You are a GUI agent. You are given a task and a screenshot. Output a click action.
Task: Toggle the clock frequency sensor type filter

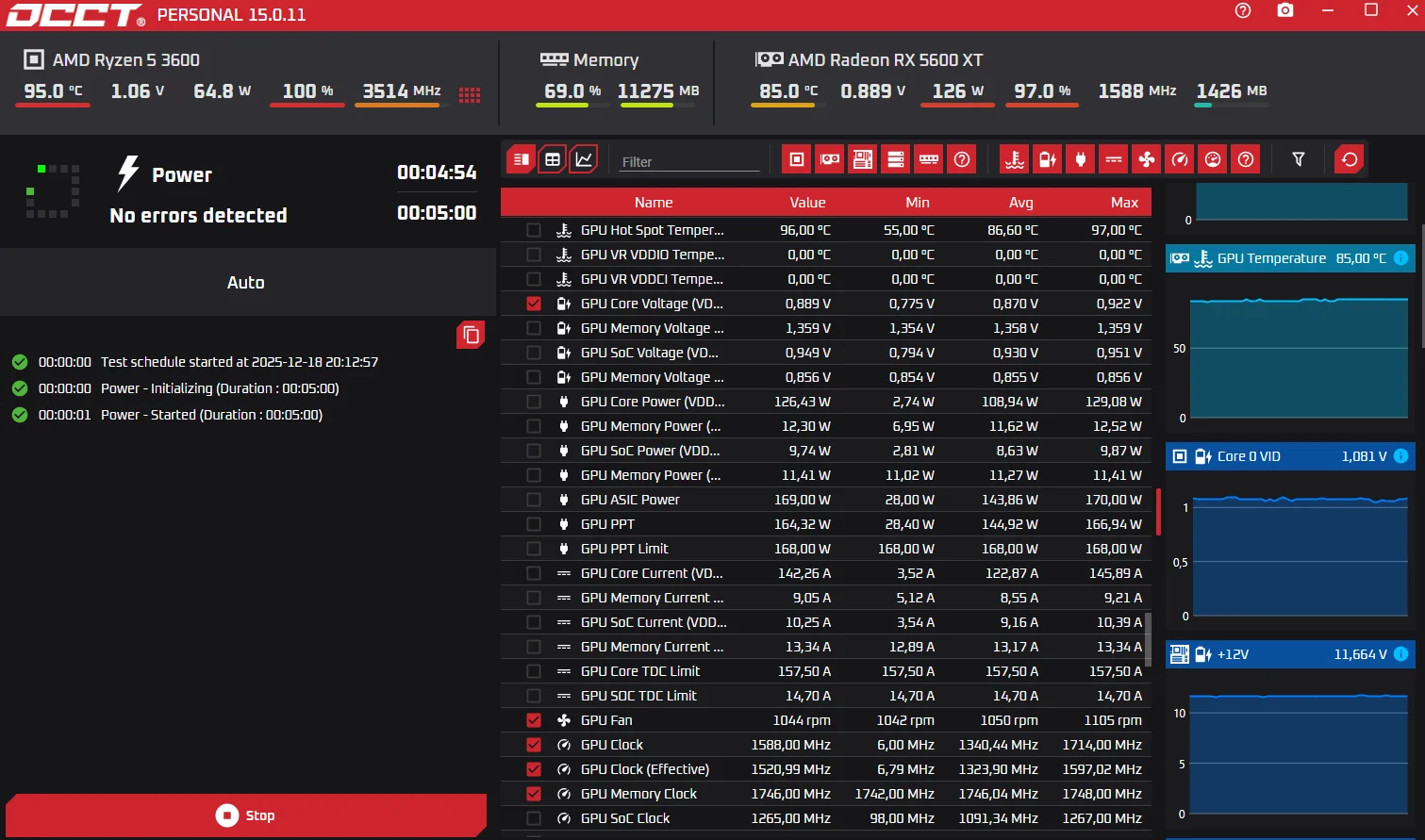tap(1180, 159)
